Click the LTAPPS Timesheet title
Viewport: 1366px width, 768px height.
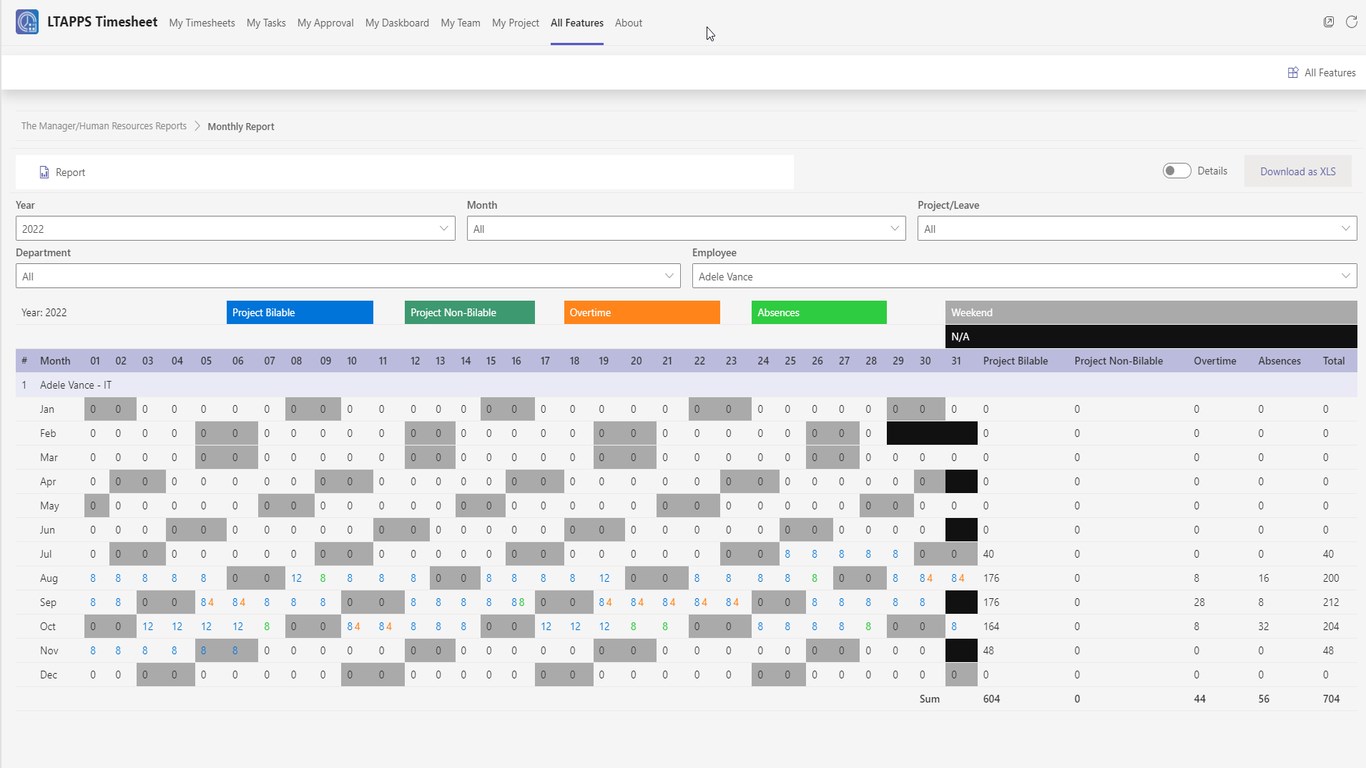(x=102, y=22)
